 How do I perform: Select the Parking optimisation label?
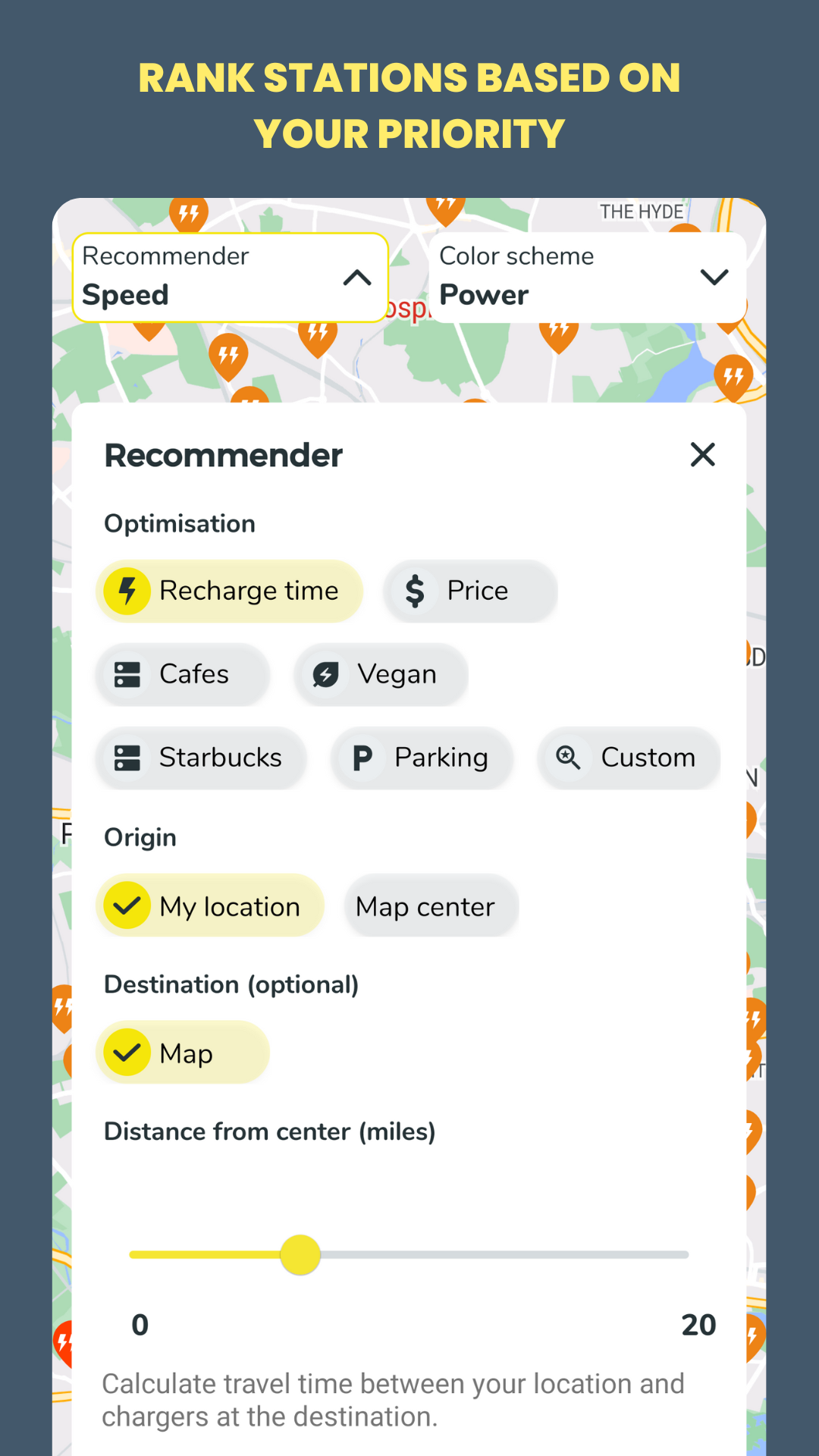[x=441, y=758]
